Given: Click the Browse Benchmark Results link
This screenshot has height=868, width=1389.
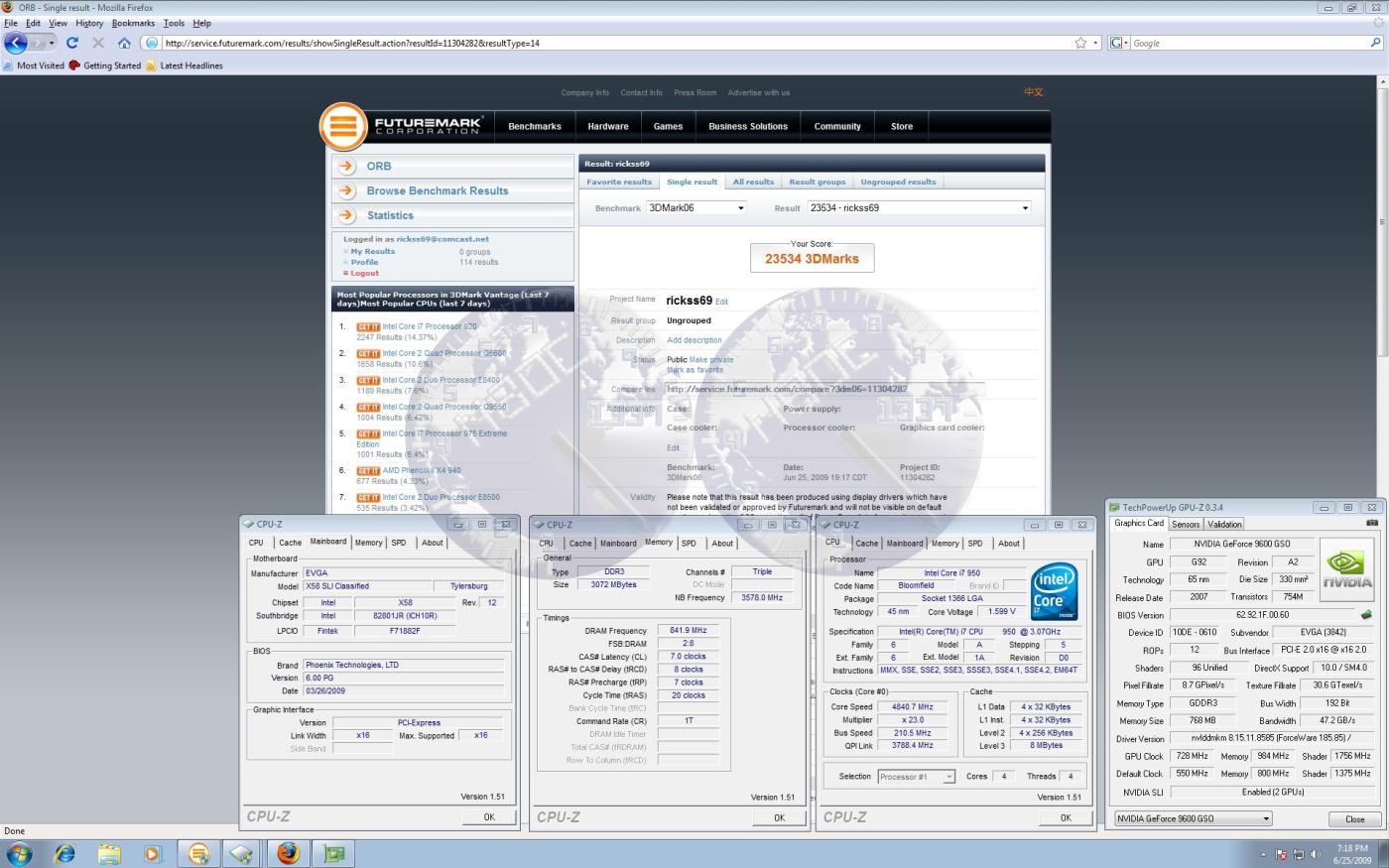Looking at the screenshot, I should tap(438, 190).
